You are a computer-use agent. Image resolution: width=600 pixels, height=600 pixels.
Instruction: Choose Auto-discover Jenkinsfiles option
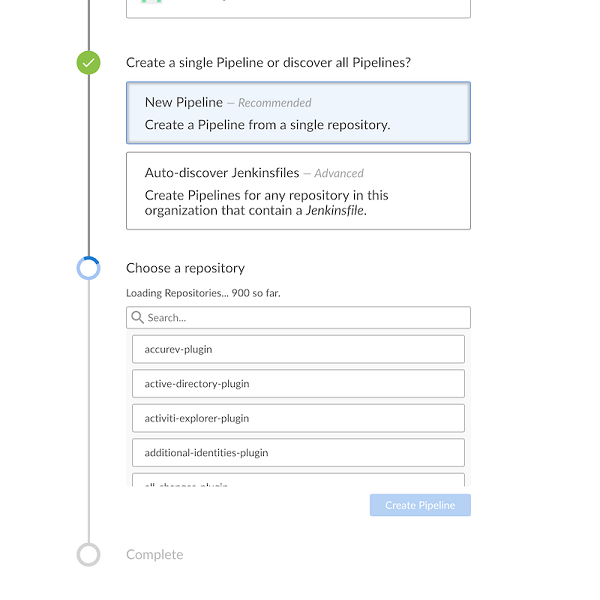click(x=298, y=191)
